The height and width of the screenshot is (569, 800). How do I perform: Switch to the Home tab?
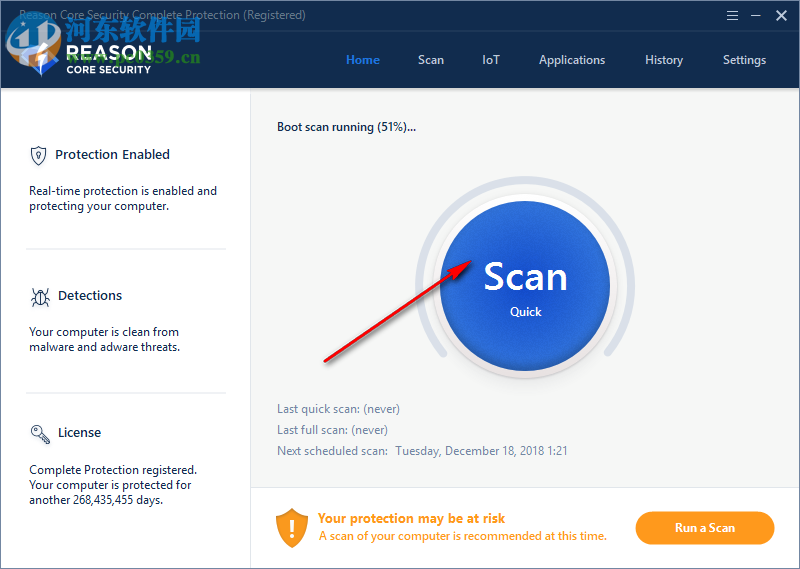point(363,60)
